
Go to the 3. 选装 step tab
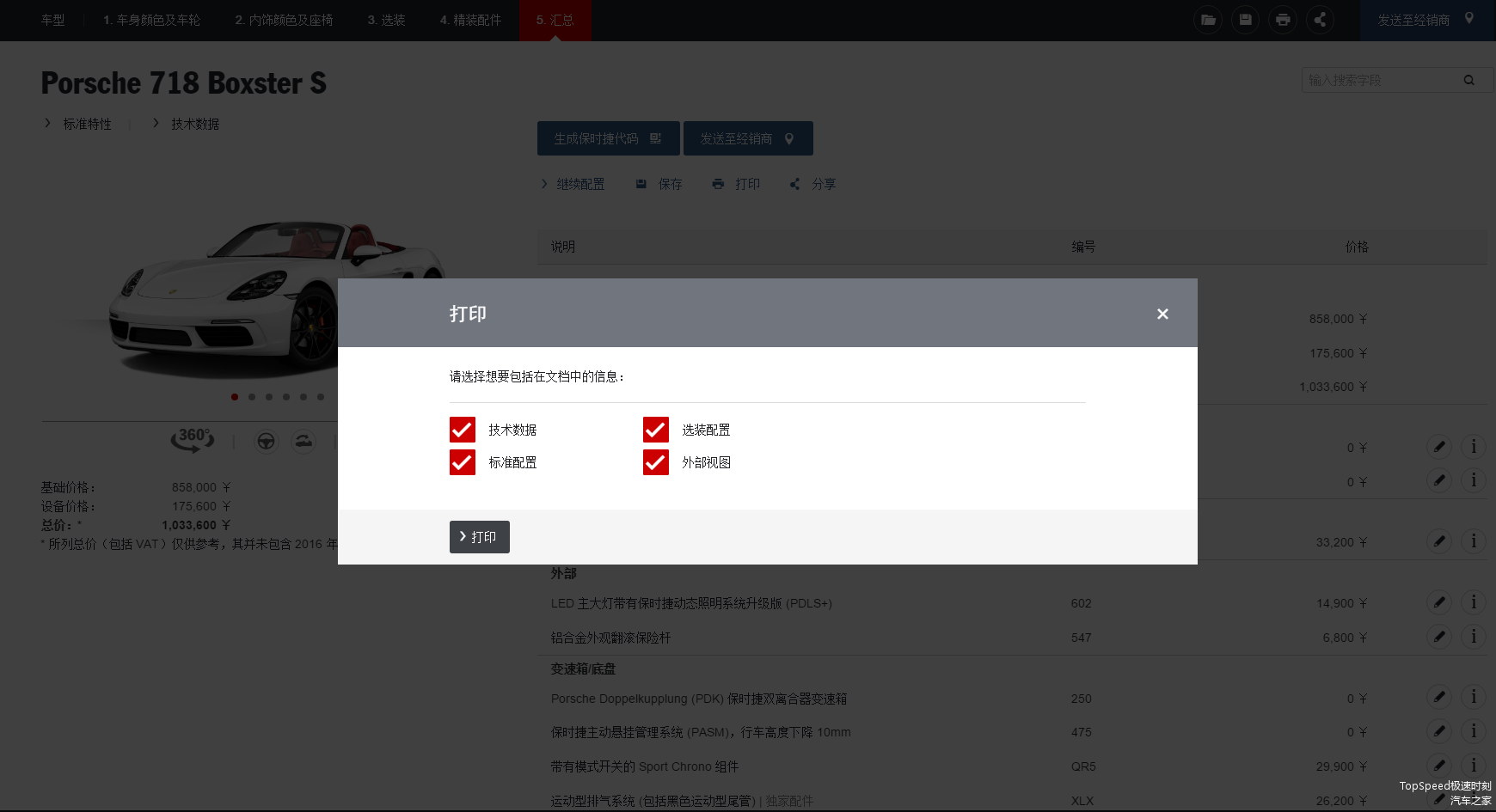pos(386,20)
